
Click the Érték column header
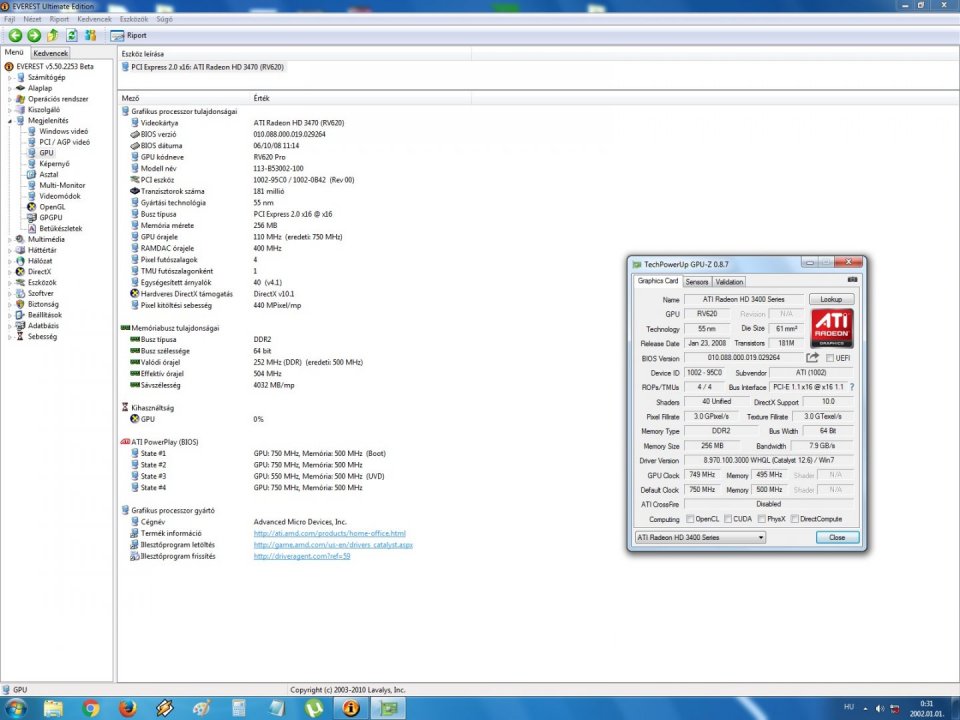[361, 98]
